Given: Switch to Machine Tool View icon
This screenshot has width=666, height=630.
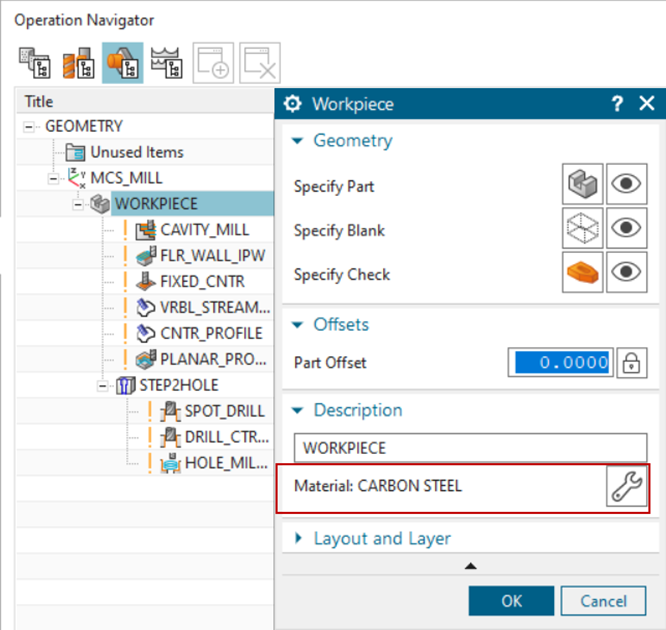Looking at the screenshot, I should (x=78, y=62).
